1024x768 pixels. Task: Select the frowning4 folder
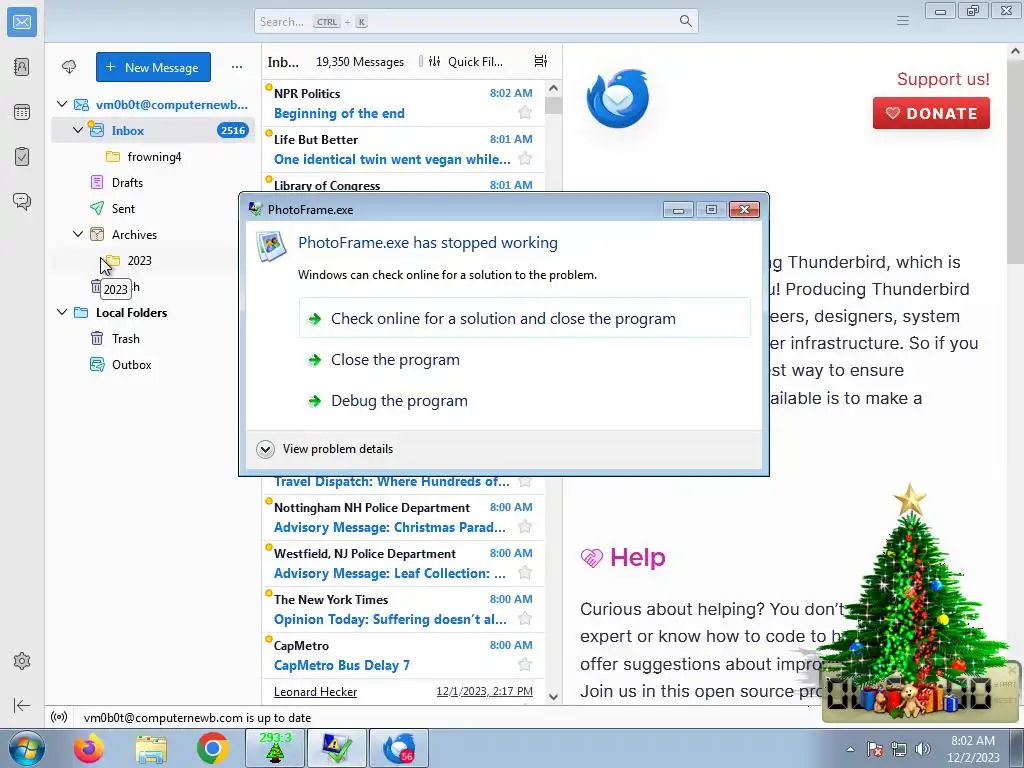pos(153,157)
